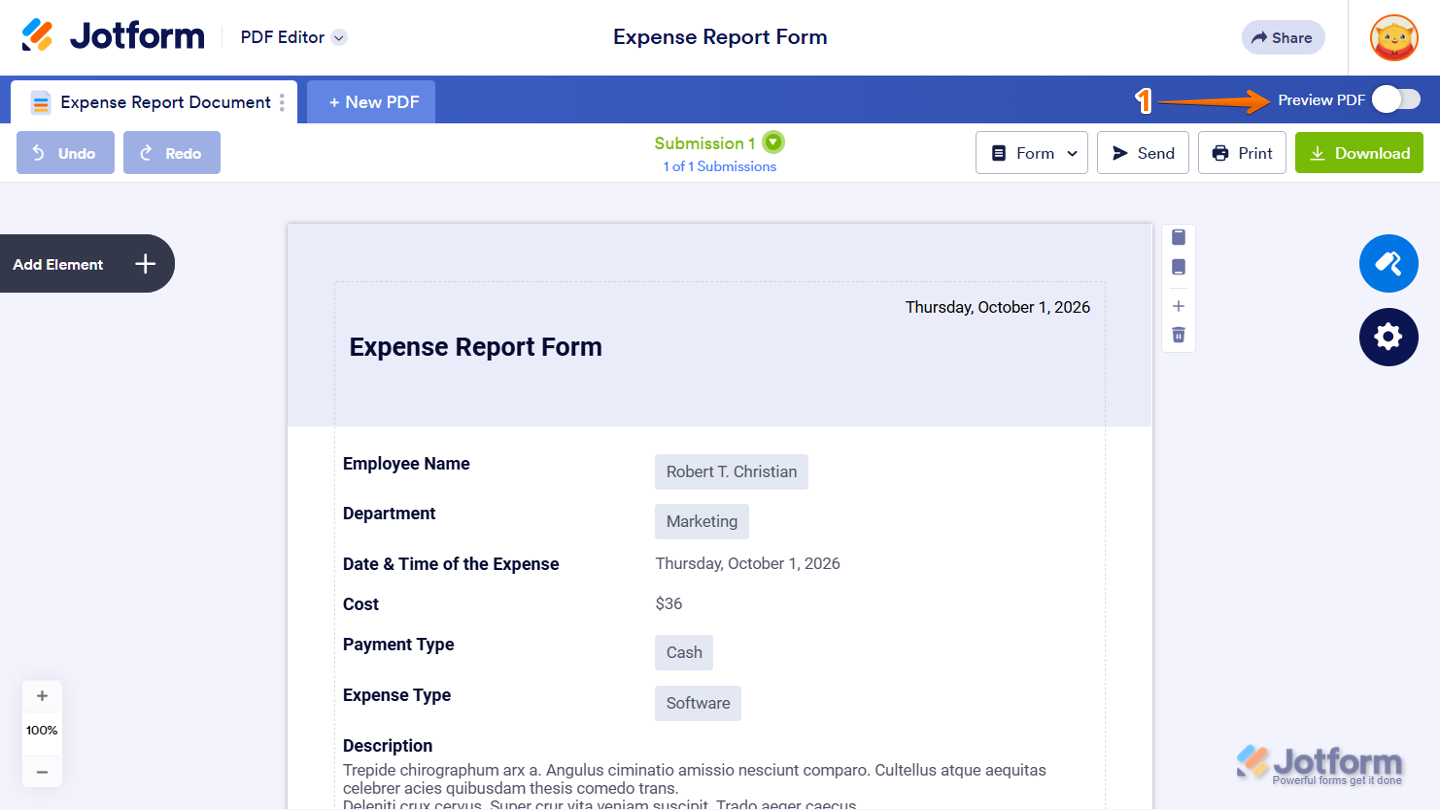This screenshot has width=1440, height=810.
Task: Select the second page layout icon
Action: pos(1178,267)
